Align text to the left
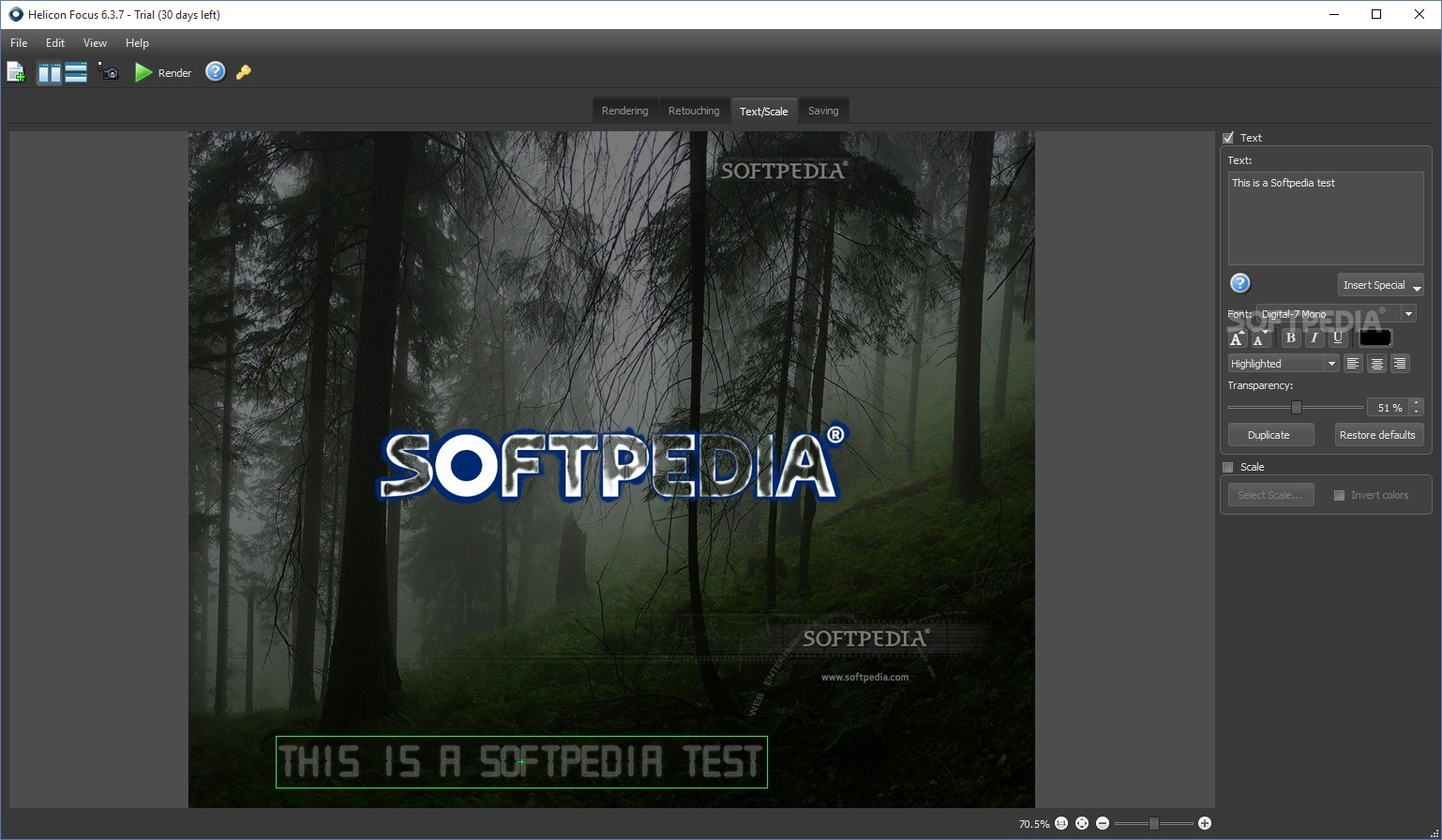 coord(1353,364)
